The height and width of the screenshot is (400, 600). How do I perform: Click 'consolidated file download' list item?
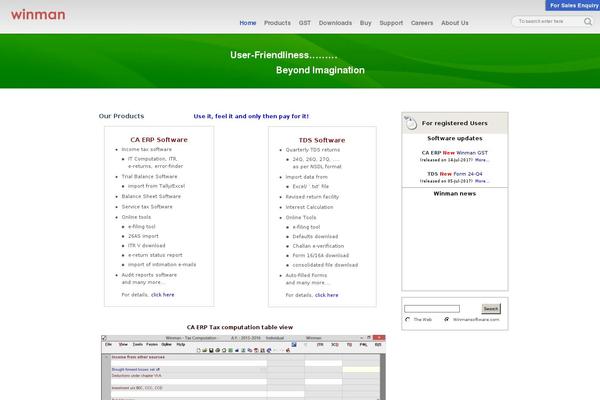pyautogui.click(x=325, y=265)
